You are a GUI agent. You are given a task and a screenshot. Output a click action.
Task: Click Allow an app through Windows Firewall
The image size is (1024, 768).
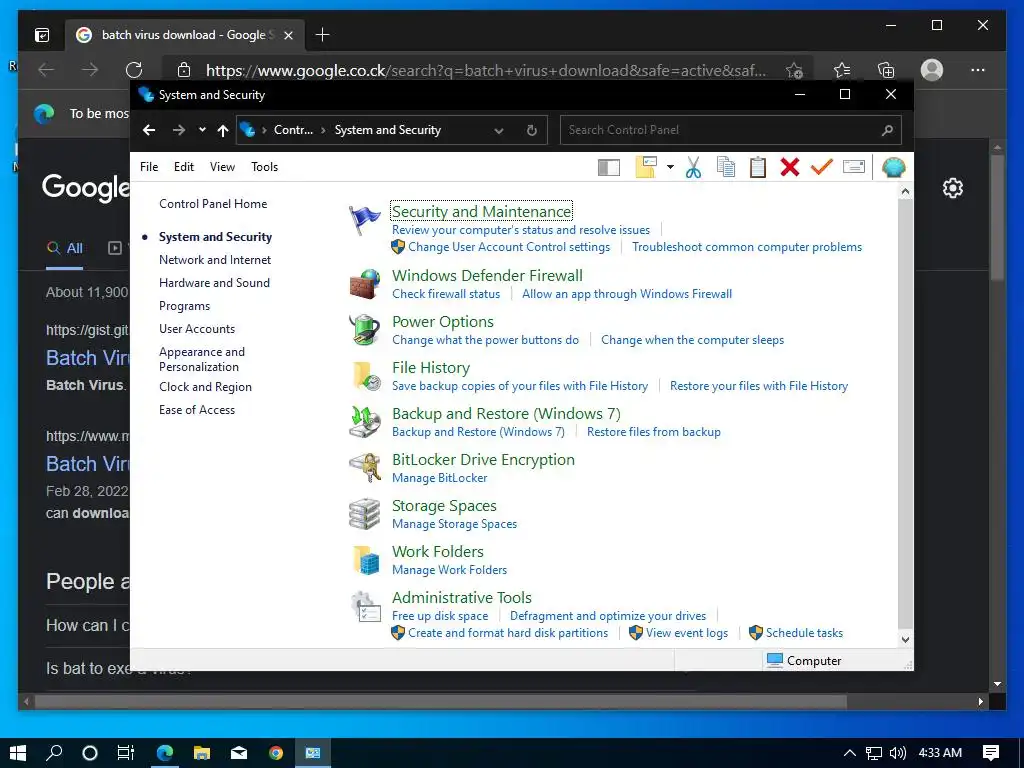click(627, 294)
